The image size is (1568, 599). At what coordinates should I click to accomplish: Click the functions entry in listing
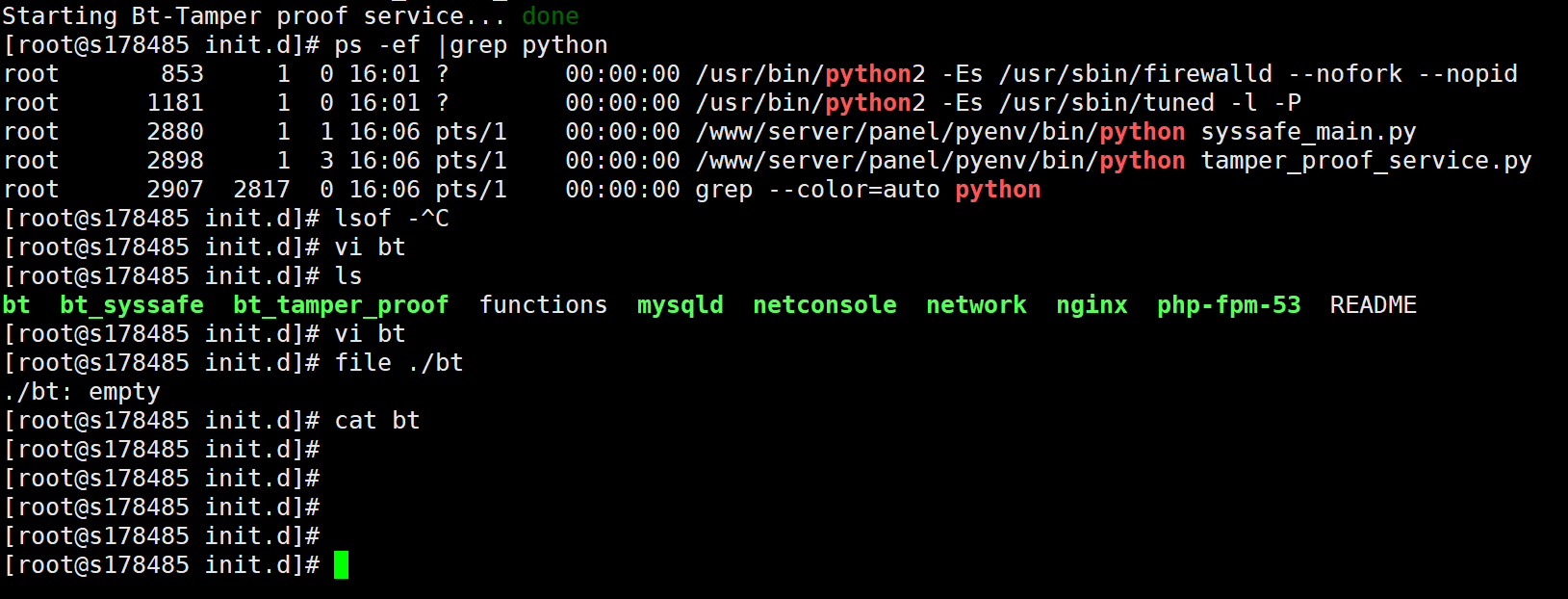point(543,305)
